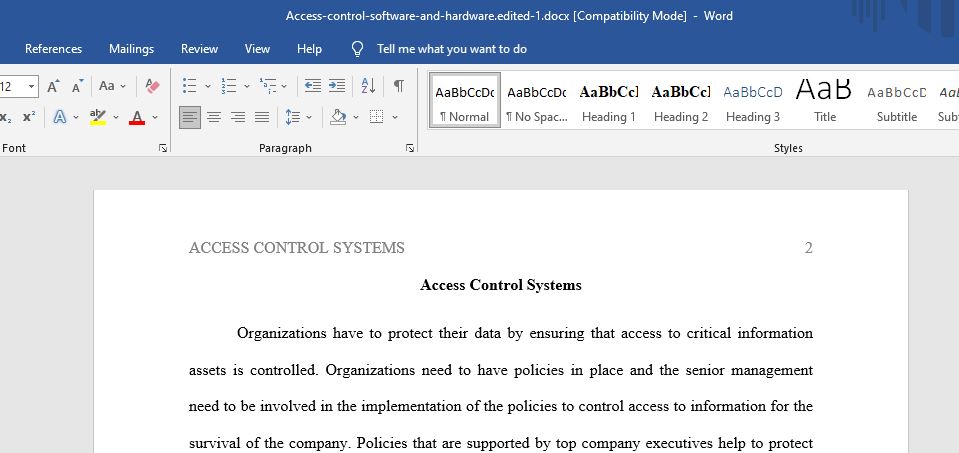Screen dimensions: 959x453
Task: Open Text Effects dropdown arrow
Action: coord(76,117)
